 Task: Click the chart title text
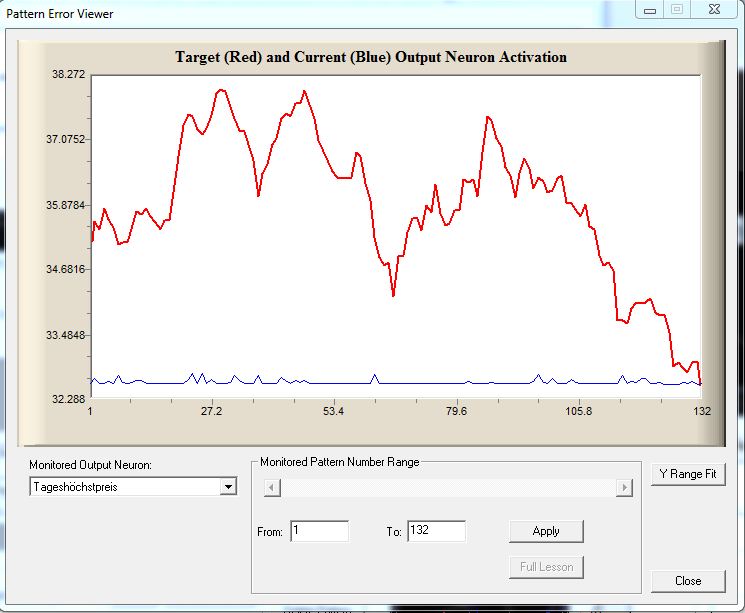[370, 57]
